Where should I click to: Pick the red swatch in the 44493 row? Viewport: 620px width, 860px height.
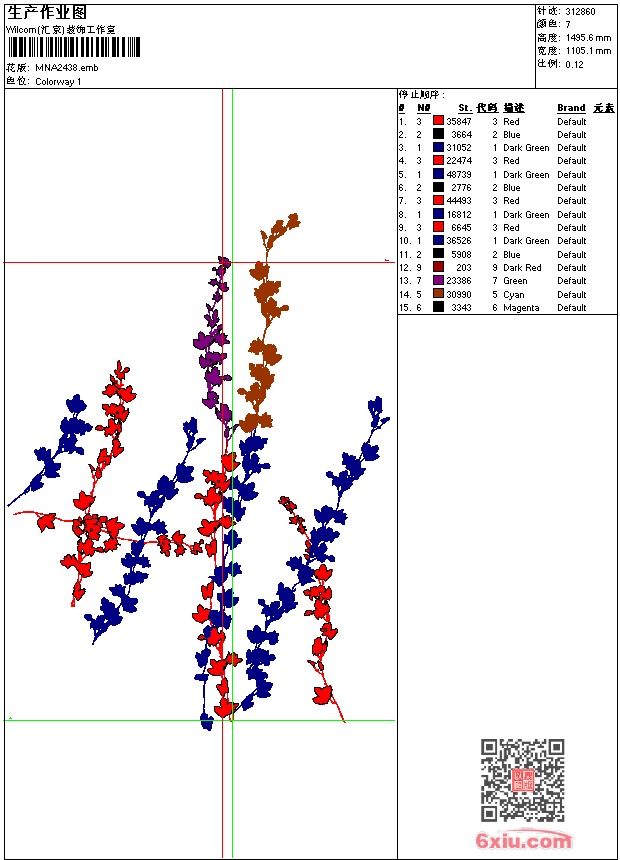[438, 200]
